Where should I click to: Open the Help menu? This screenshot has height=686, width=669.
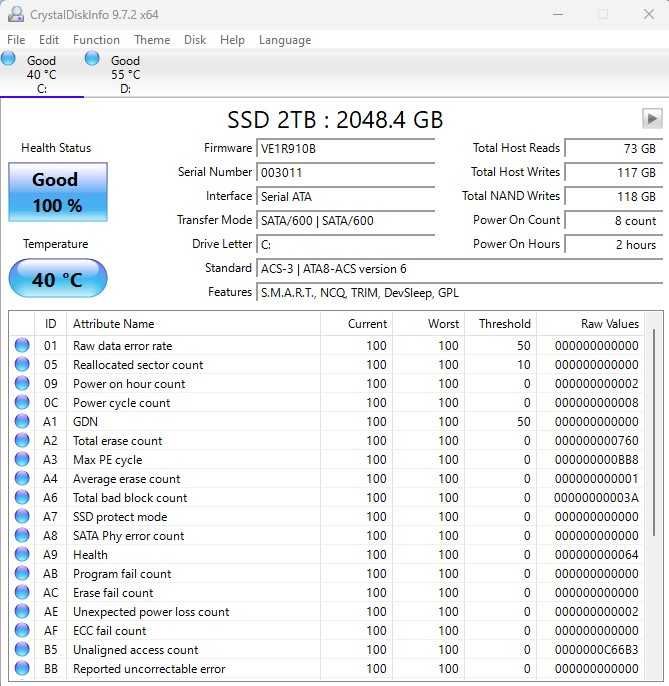(x=232, y=40)
